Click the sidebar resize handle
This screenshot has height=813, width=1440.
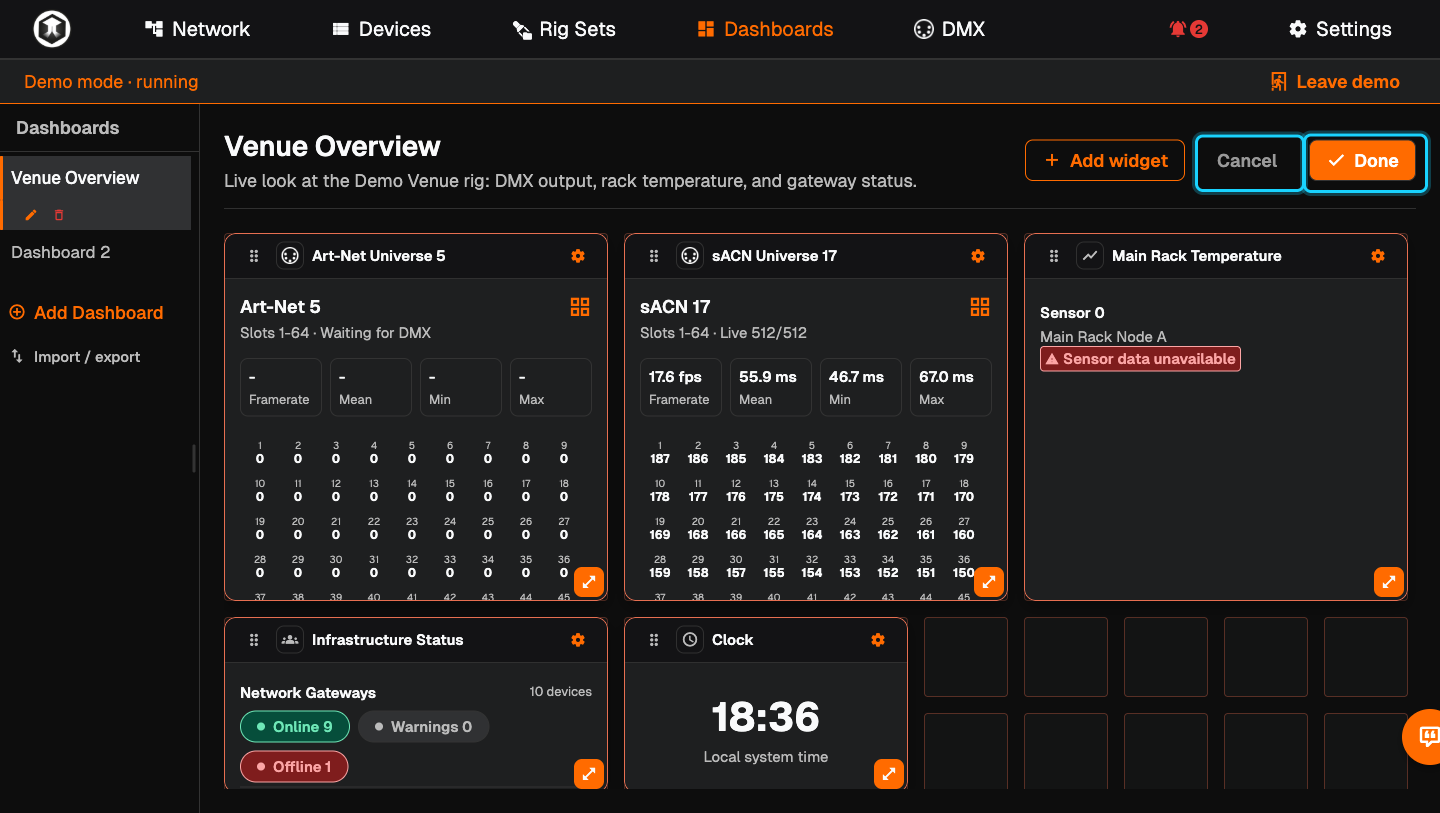(x=194, y=458)
